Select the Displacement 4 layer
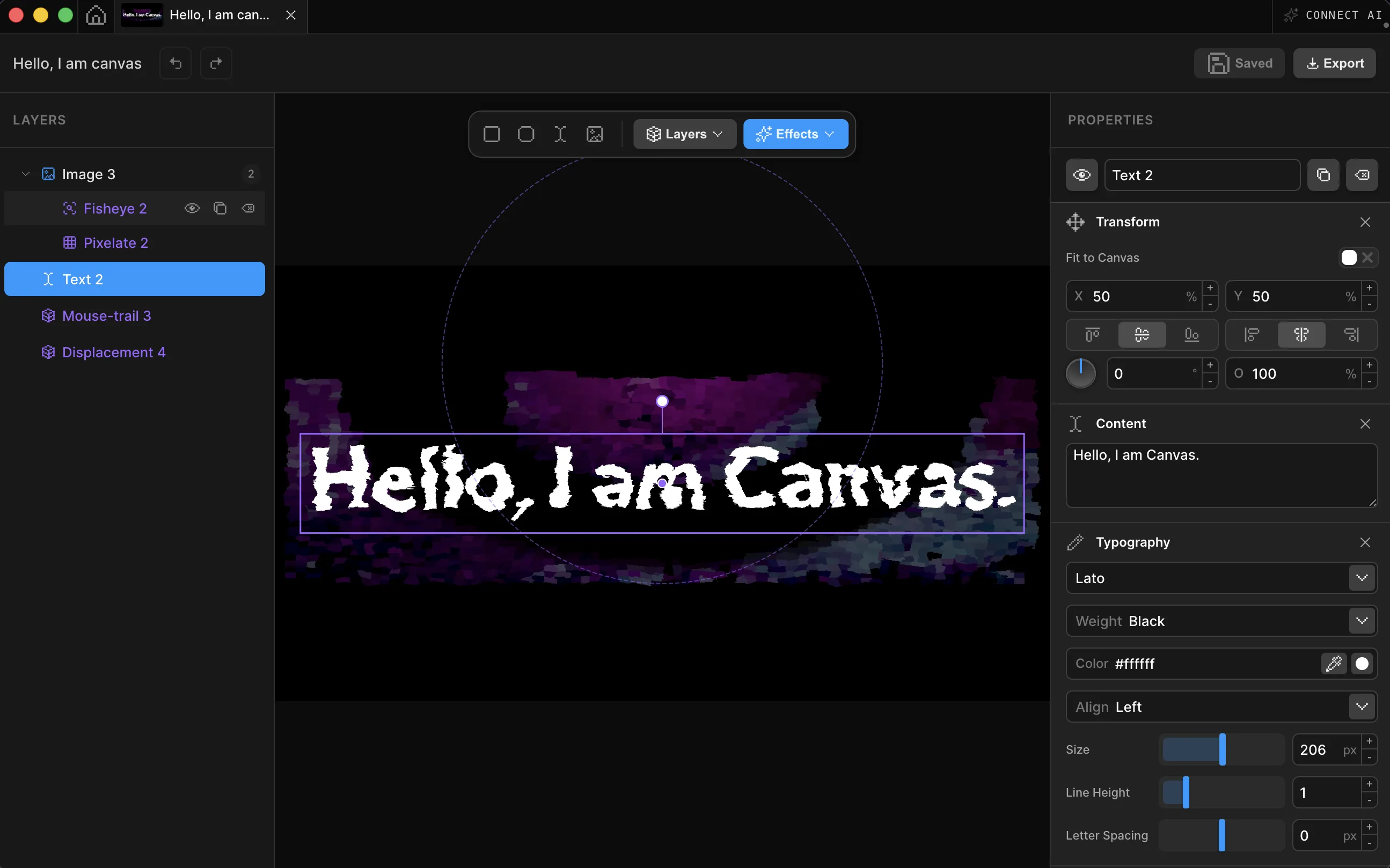The image size is (1390, 868). click(x=114, y=352)
